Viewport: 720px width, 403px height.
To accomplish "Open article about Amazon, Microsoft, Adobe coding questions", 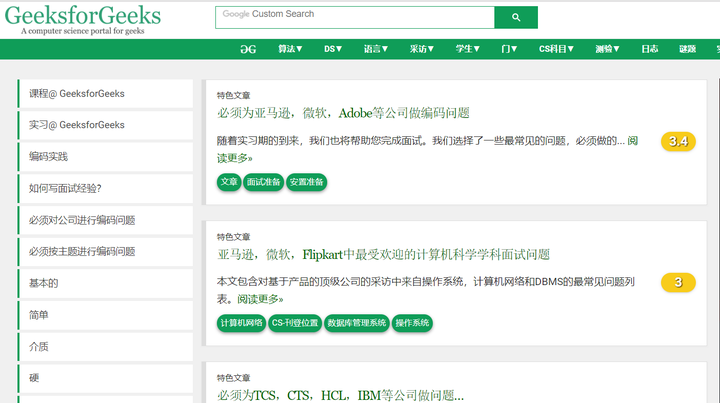I will coord(343,113).
